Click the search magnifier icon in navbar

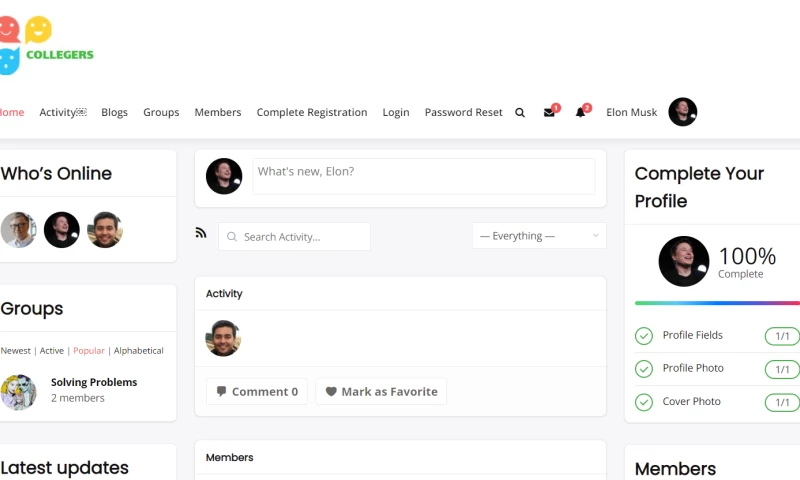pos(520,113)
